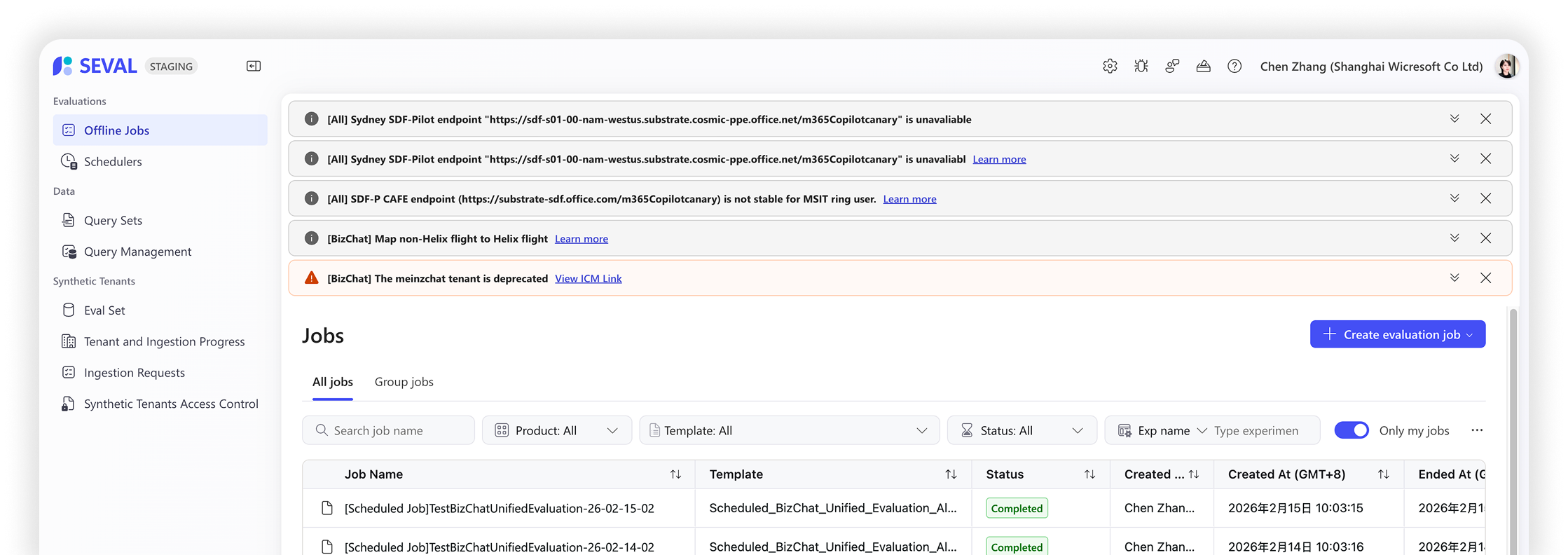Open the help question mark icon
Image resolution: width=1568 pixels, height=555 pixels.
(x=1235, y=66)
